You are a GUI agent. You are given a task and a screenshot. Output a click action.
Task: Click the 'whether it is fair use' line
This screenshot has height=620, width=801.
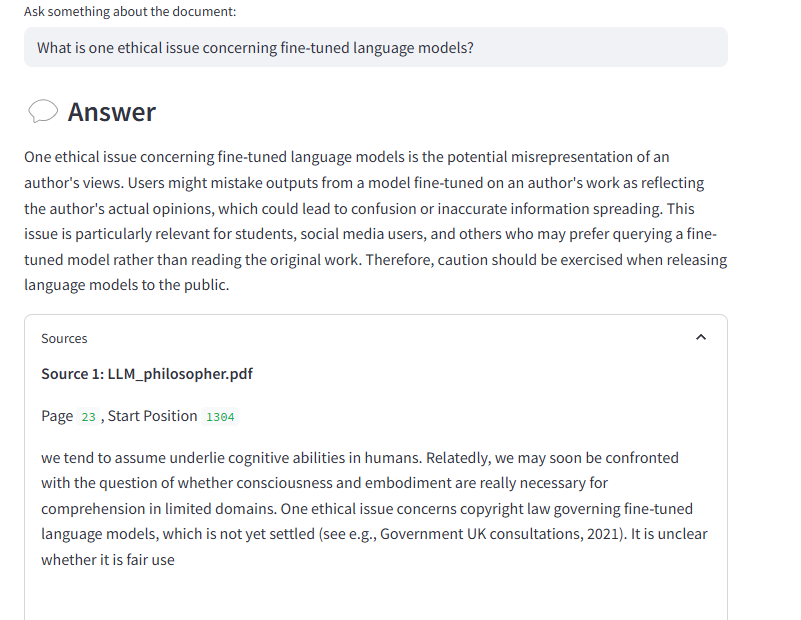click(x=107, y=560)
